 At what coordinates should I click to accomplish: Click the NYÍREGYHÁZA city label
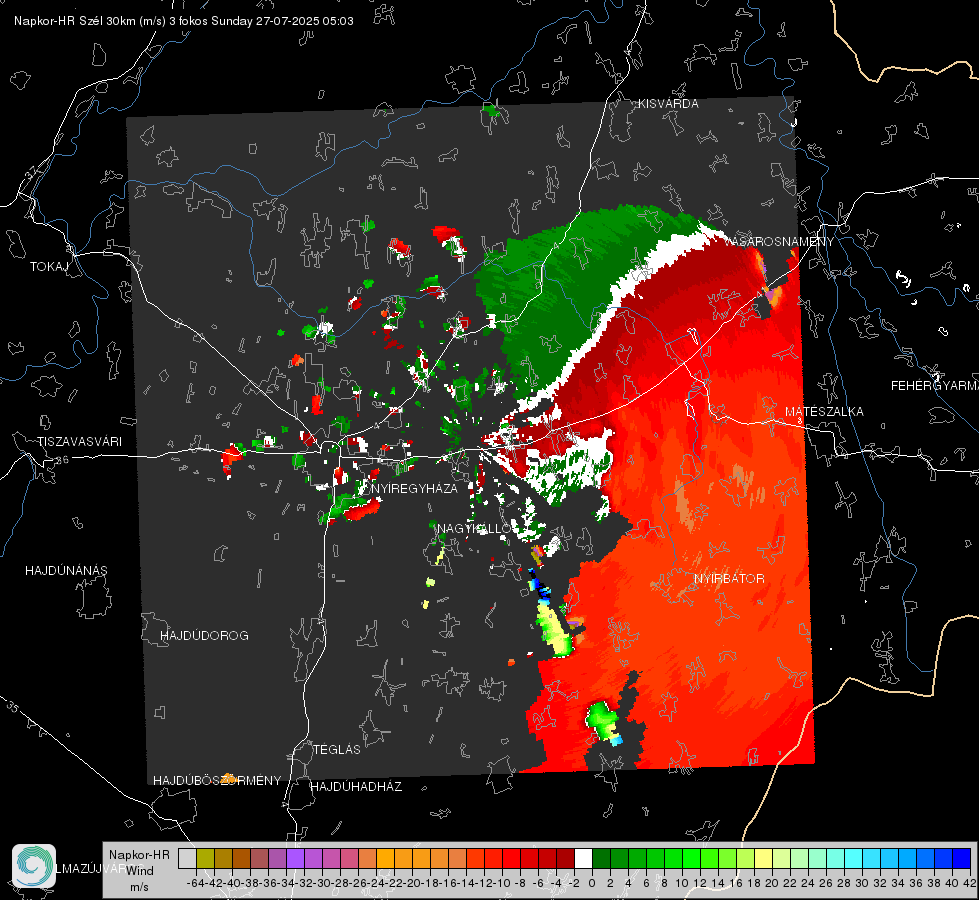(x=413, y=488)
